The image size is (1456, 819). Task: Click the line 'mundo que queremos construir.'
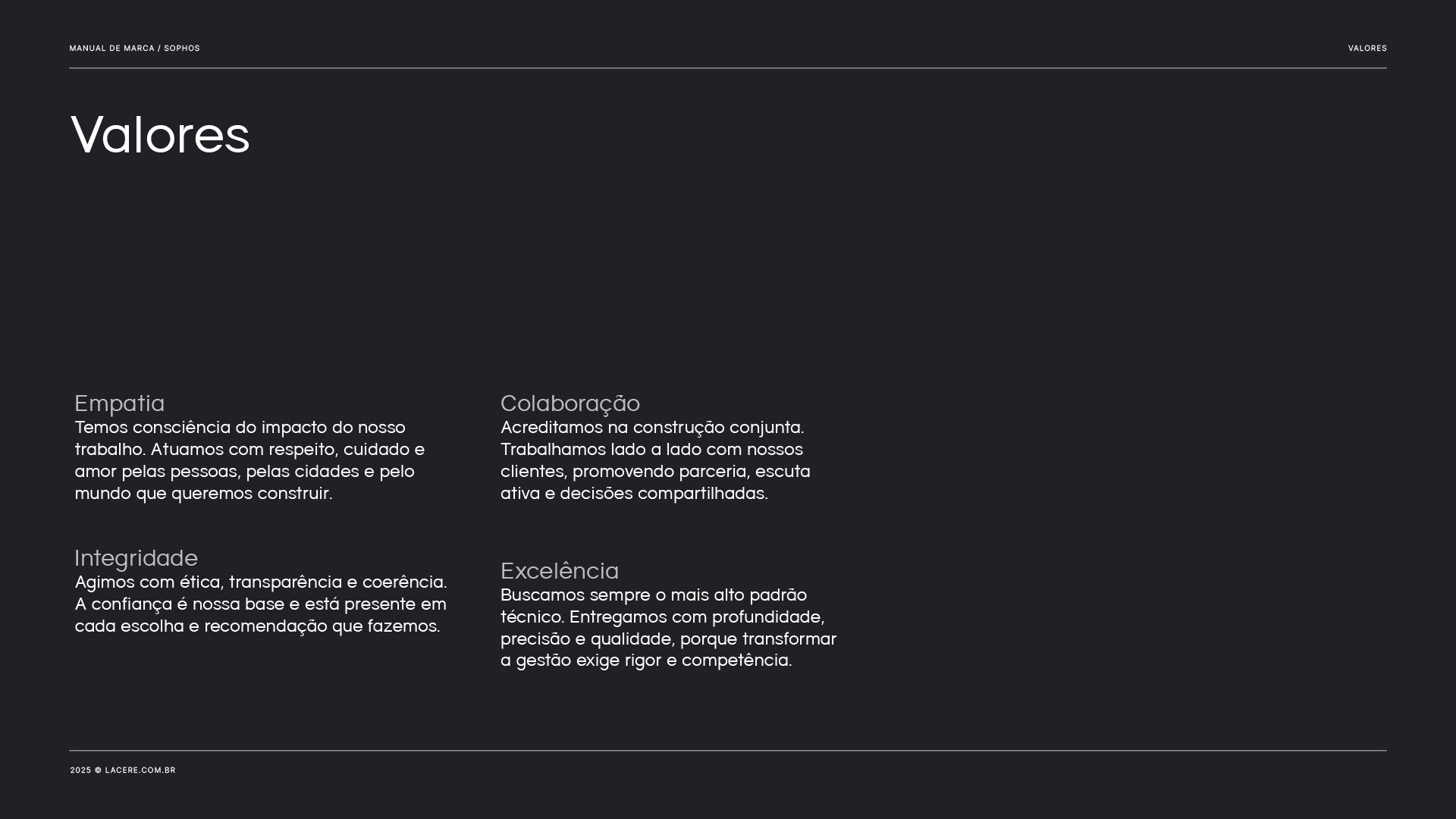(x=203, y=493)
